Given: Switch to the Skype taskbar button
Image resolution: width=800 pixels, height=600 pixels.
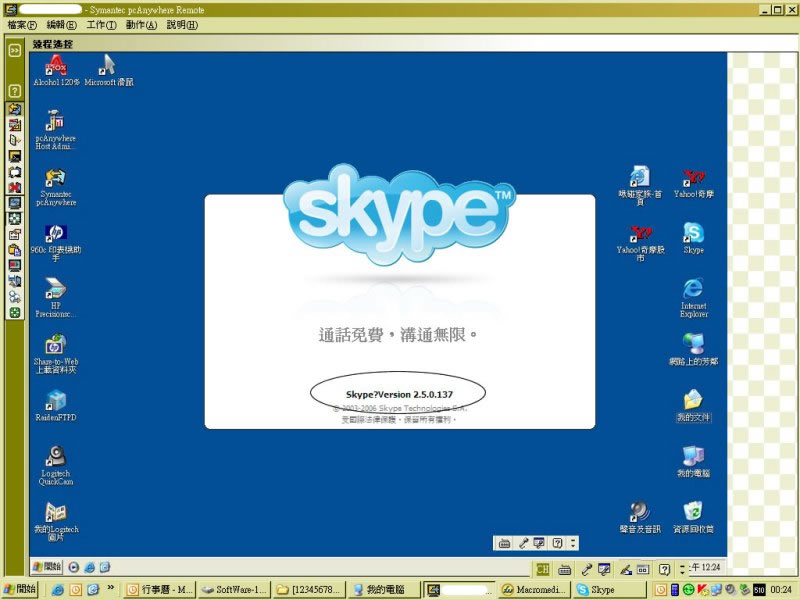Looking at the screenshot, I should tap(608, 590).
